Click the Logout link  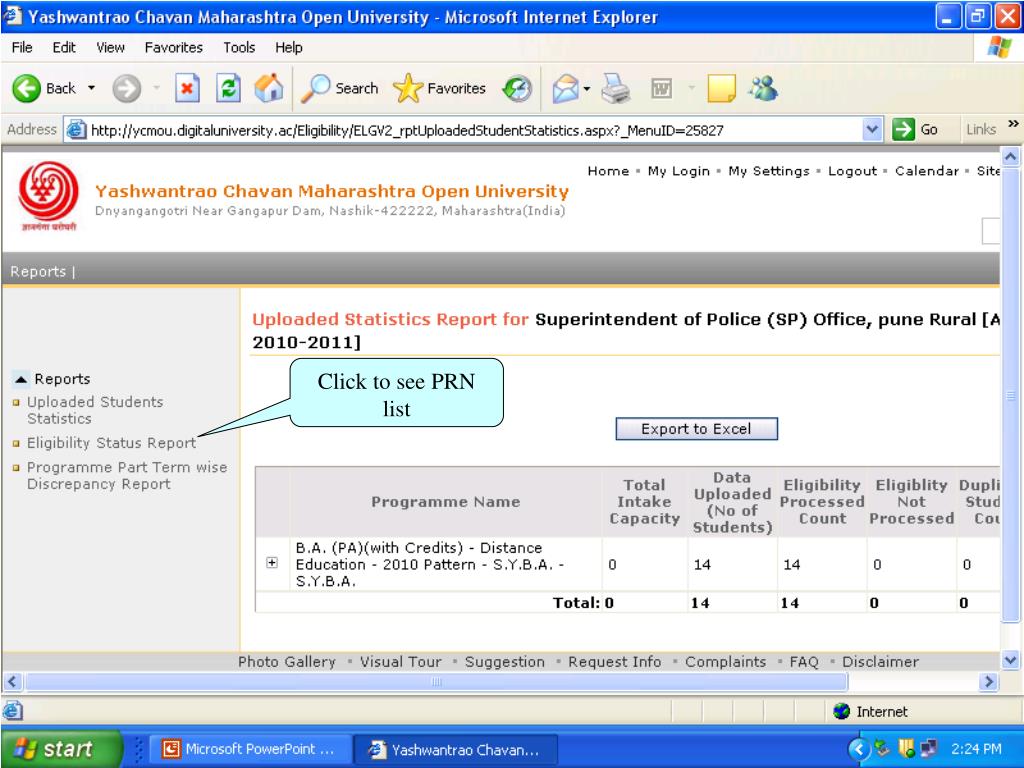tap(852, 171)
